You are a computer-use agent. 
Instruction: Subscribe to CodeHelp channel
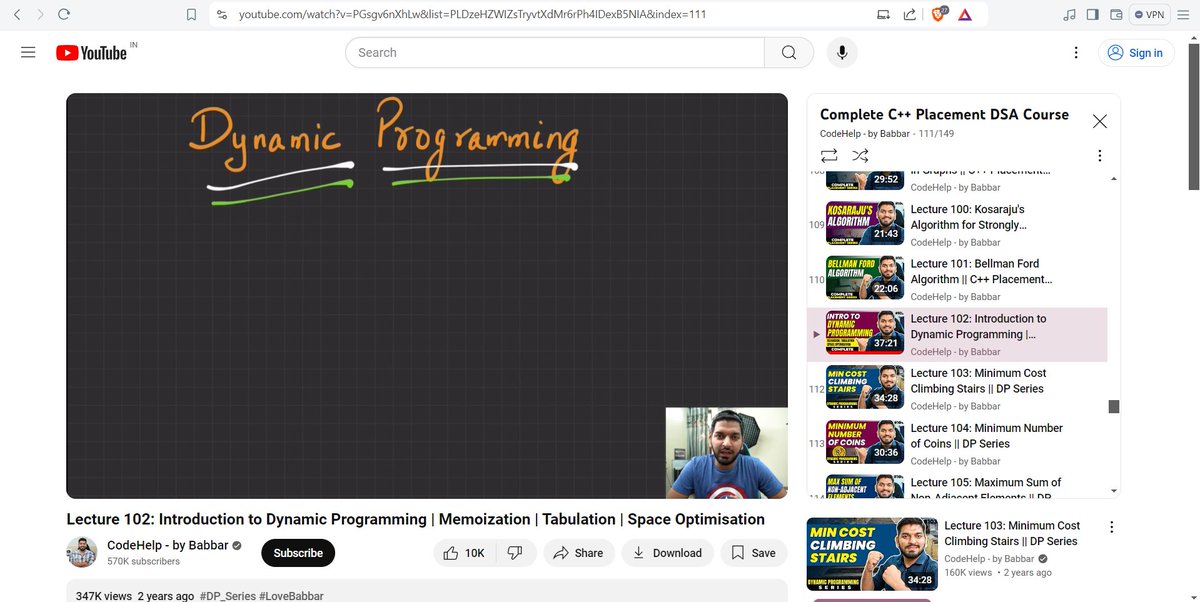coord(298,553)
